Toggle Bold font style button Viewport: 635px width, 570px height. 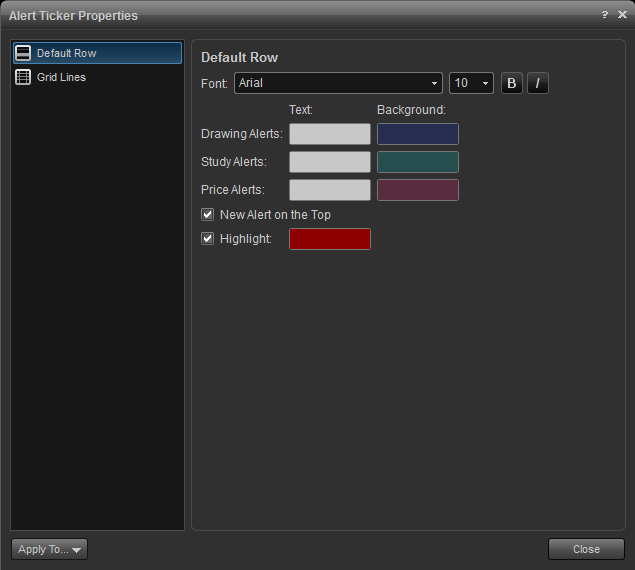(511, 83)
